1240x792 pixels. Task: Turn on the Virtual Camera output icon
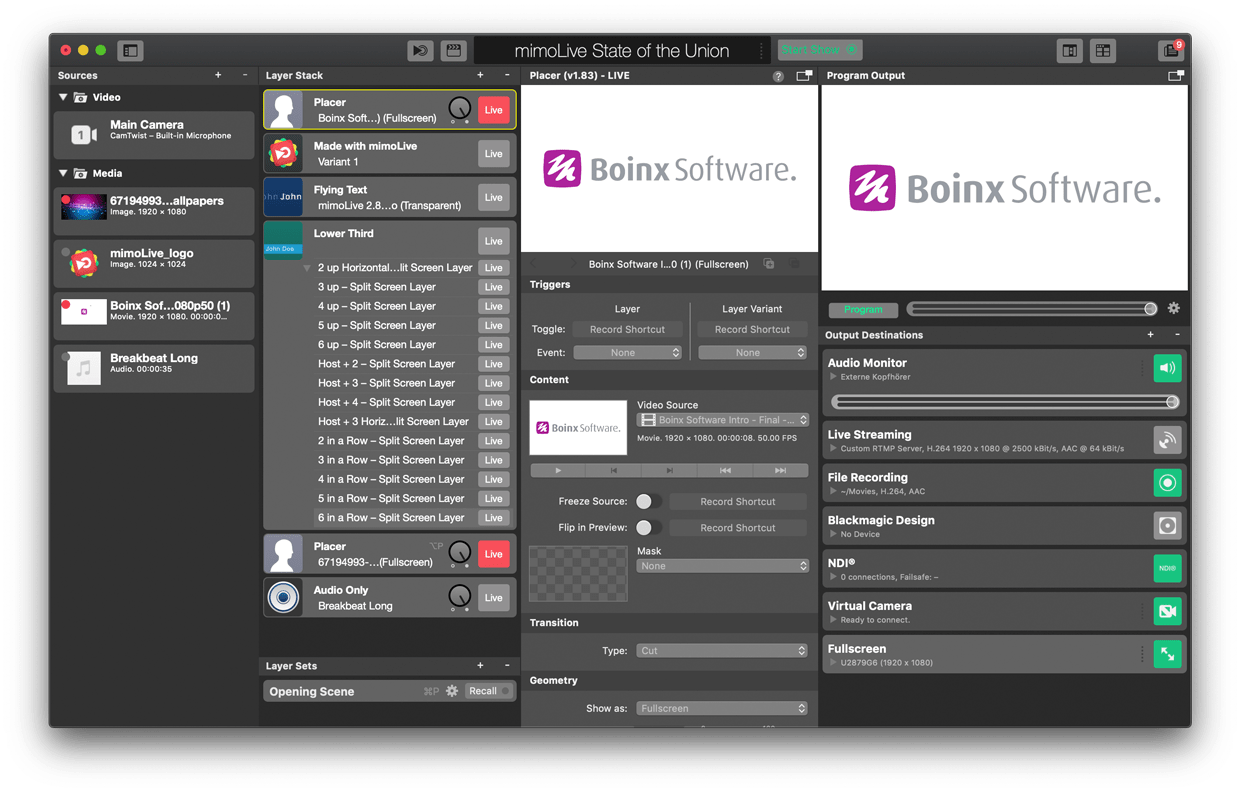[1167, 611]
